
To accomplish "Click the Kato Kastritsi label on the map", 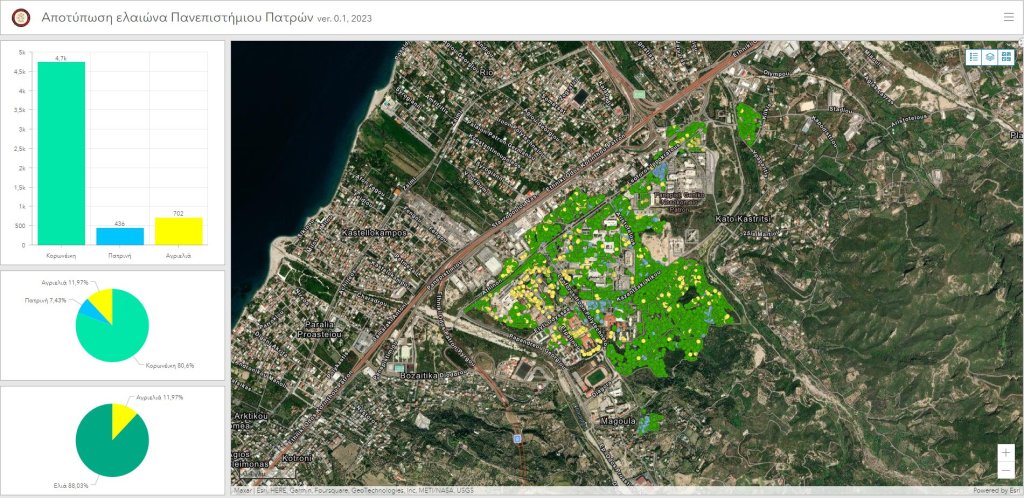I will click(x=742, y=218).
